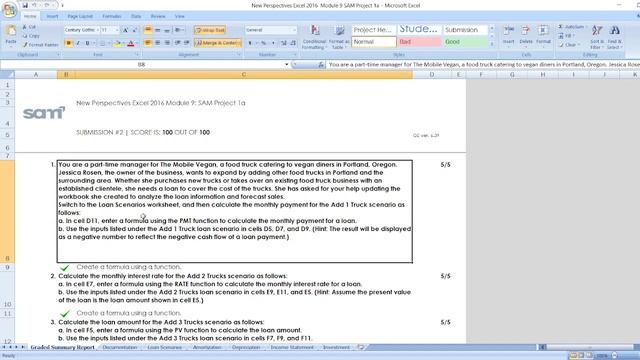Increase font size with Grow Font
640x360 pixels.
(125, 30)
